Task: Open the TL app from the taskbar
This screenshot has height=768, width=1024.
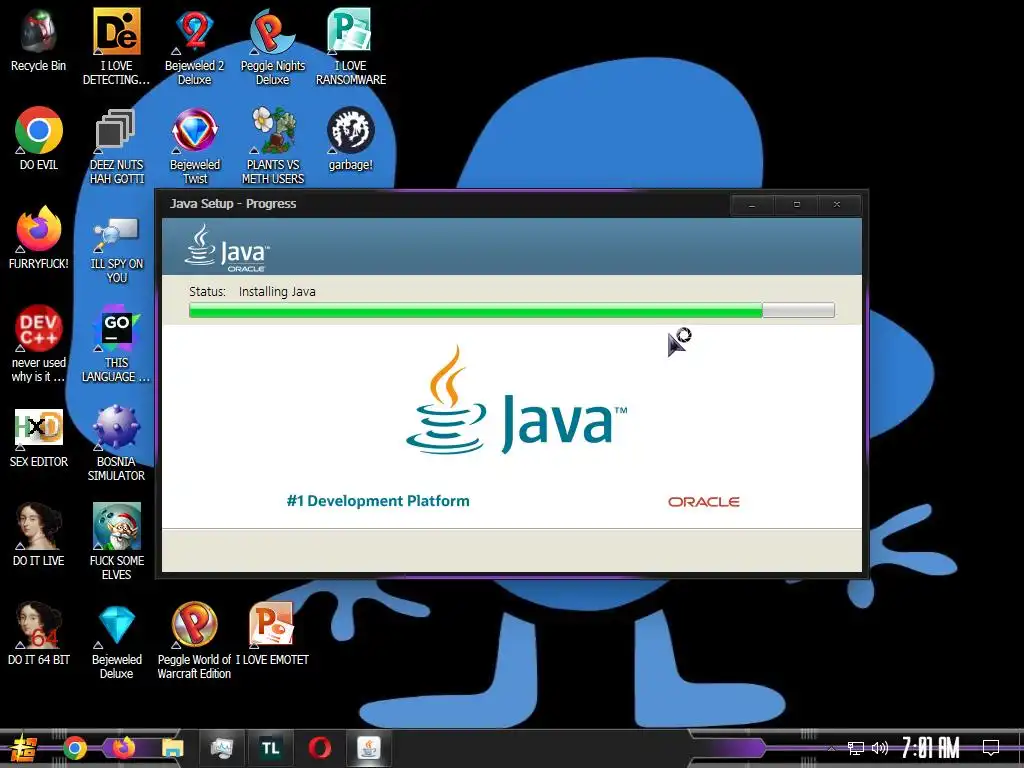Action: 270,748
